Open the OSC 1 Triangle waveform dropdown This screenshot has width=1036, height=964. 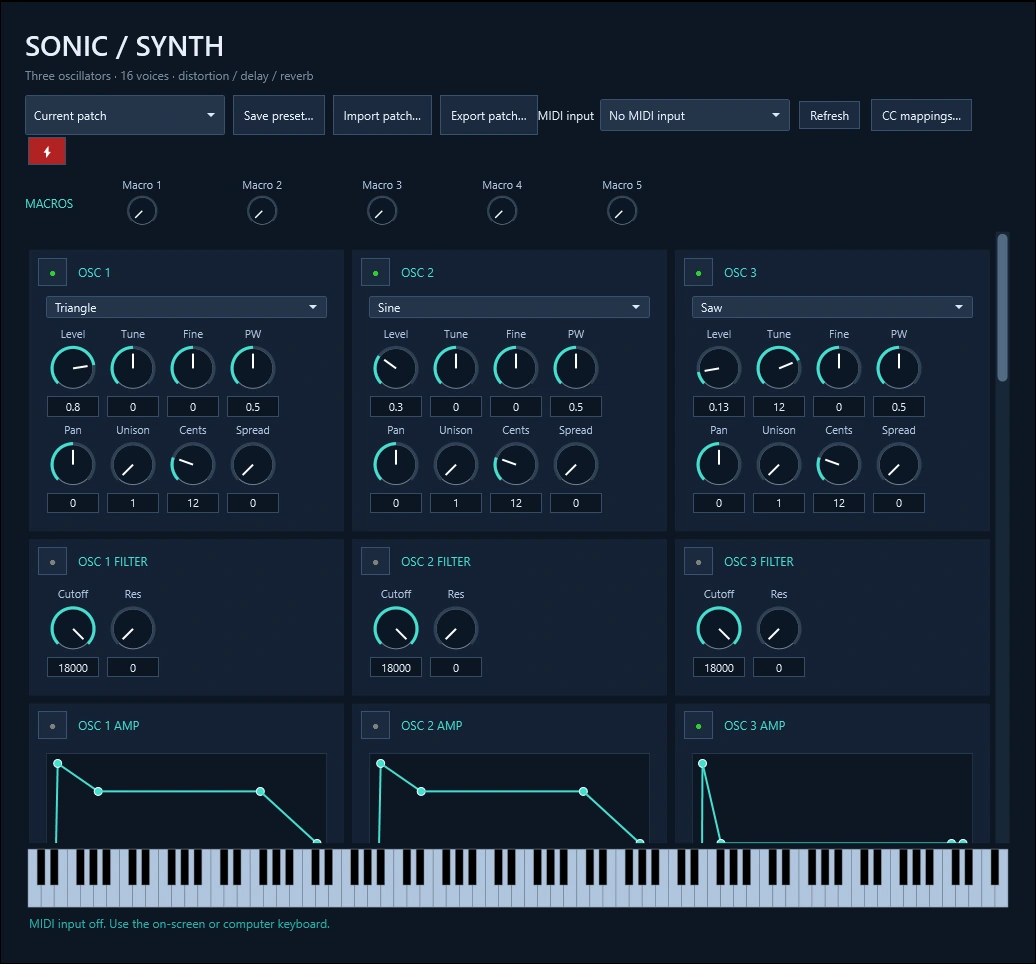point(186,307)
